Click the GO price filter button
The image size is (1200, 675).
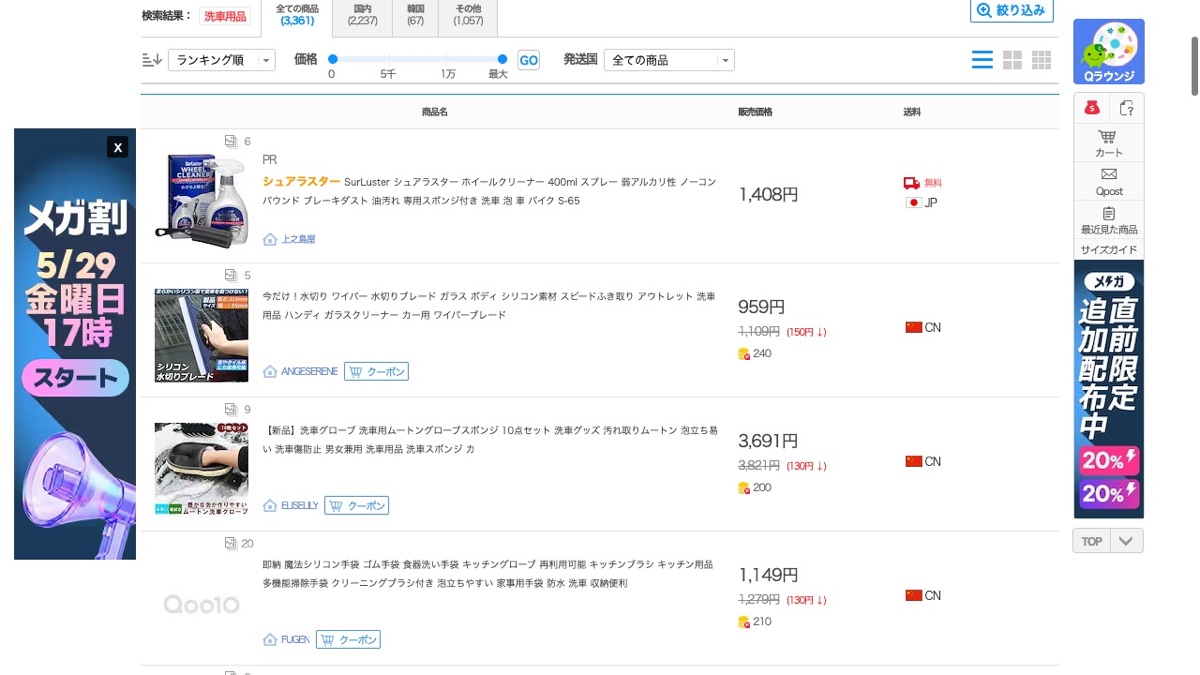tap(528, 60)
